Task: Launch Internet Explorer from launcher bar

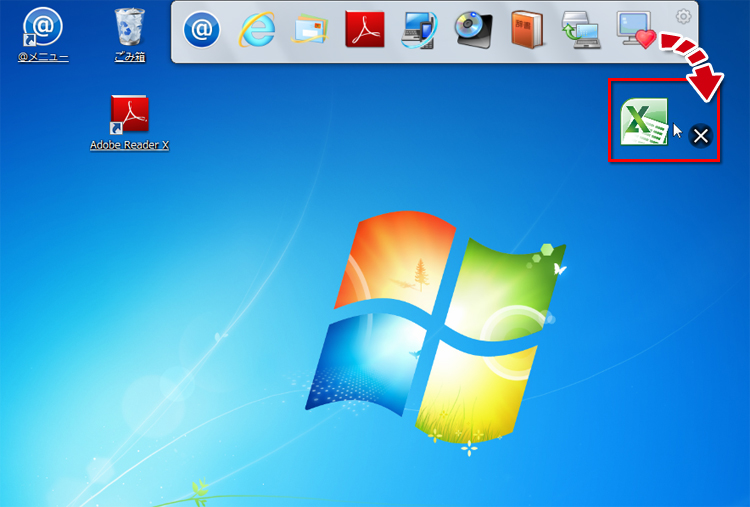Action: click(257, 30)
